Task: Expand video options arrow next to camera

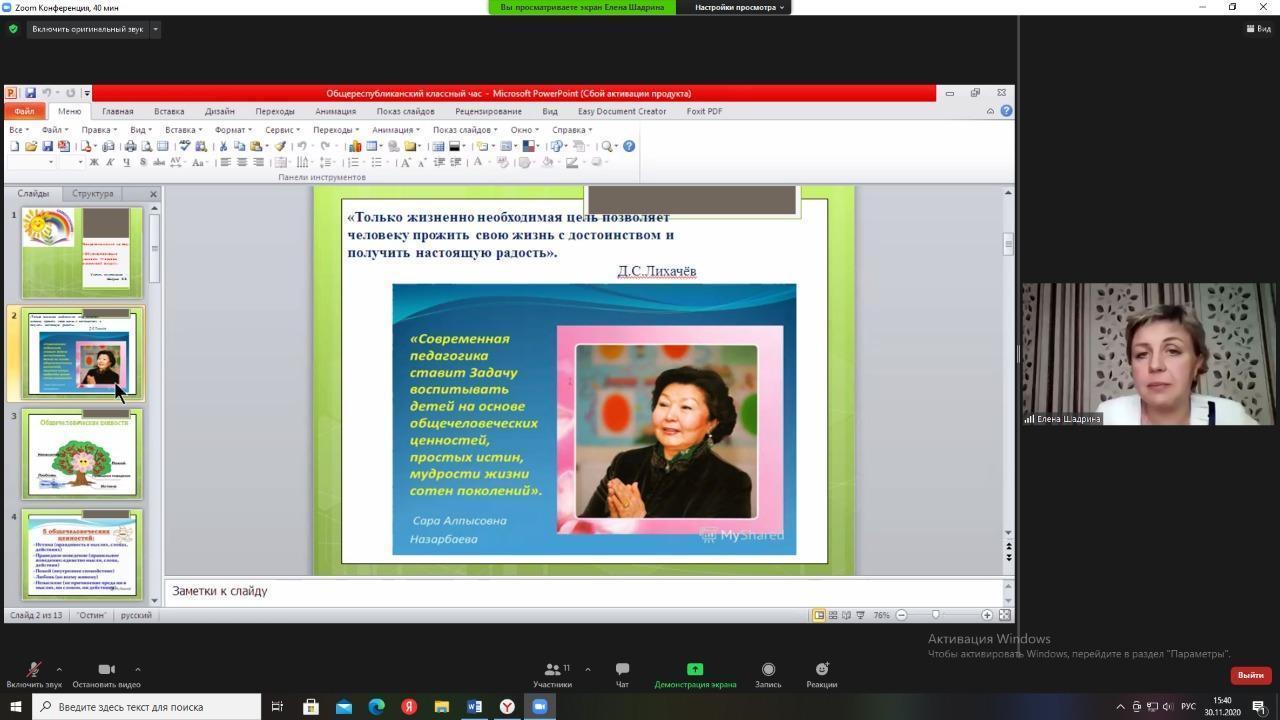Action: coord(137,669)
